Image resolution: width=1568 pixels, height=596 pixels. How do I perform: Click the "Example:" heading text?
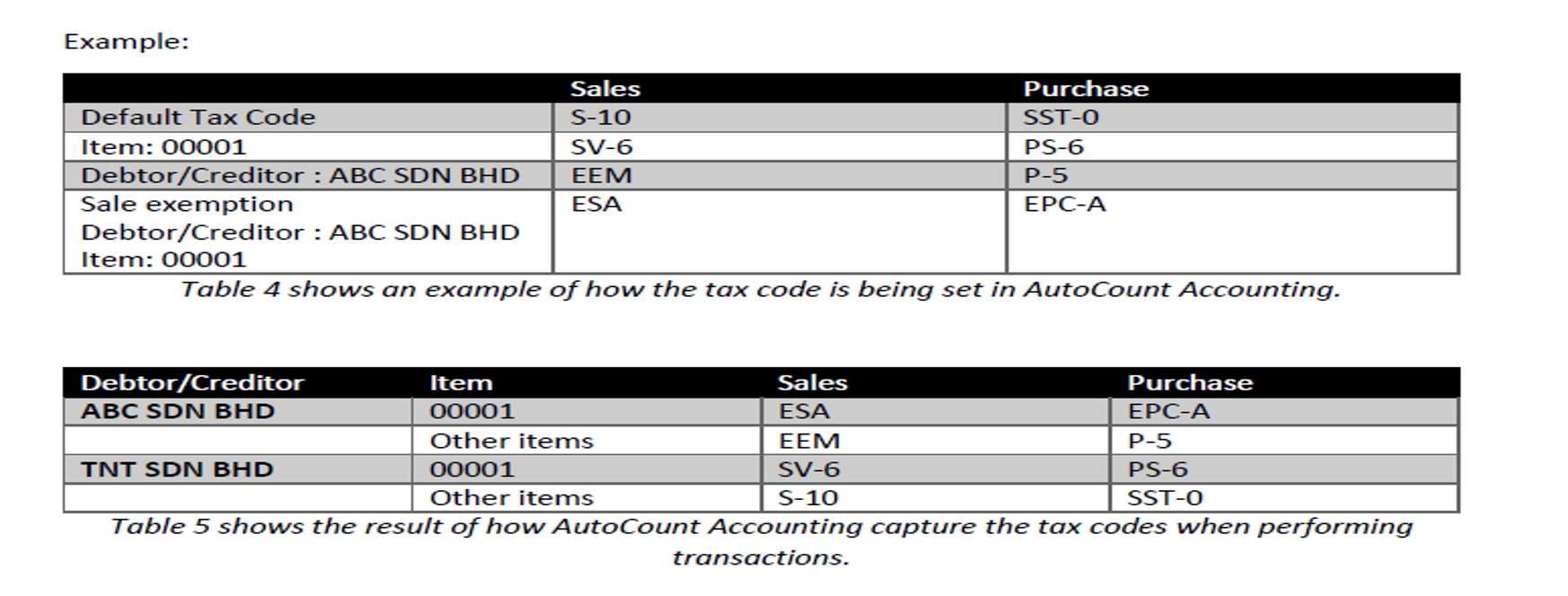tap(127, 42)
